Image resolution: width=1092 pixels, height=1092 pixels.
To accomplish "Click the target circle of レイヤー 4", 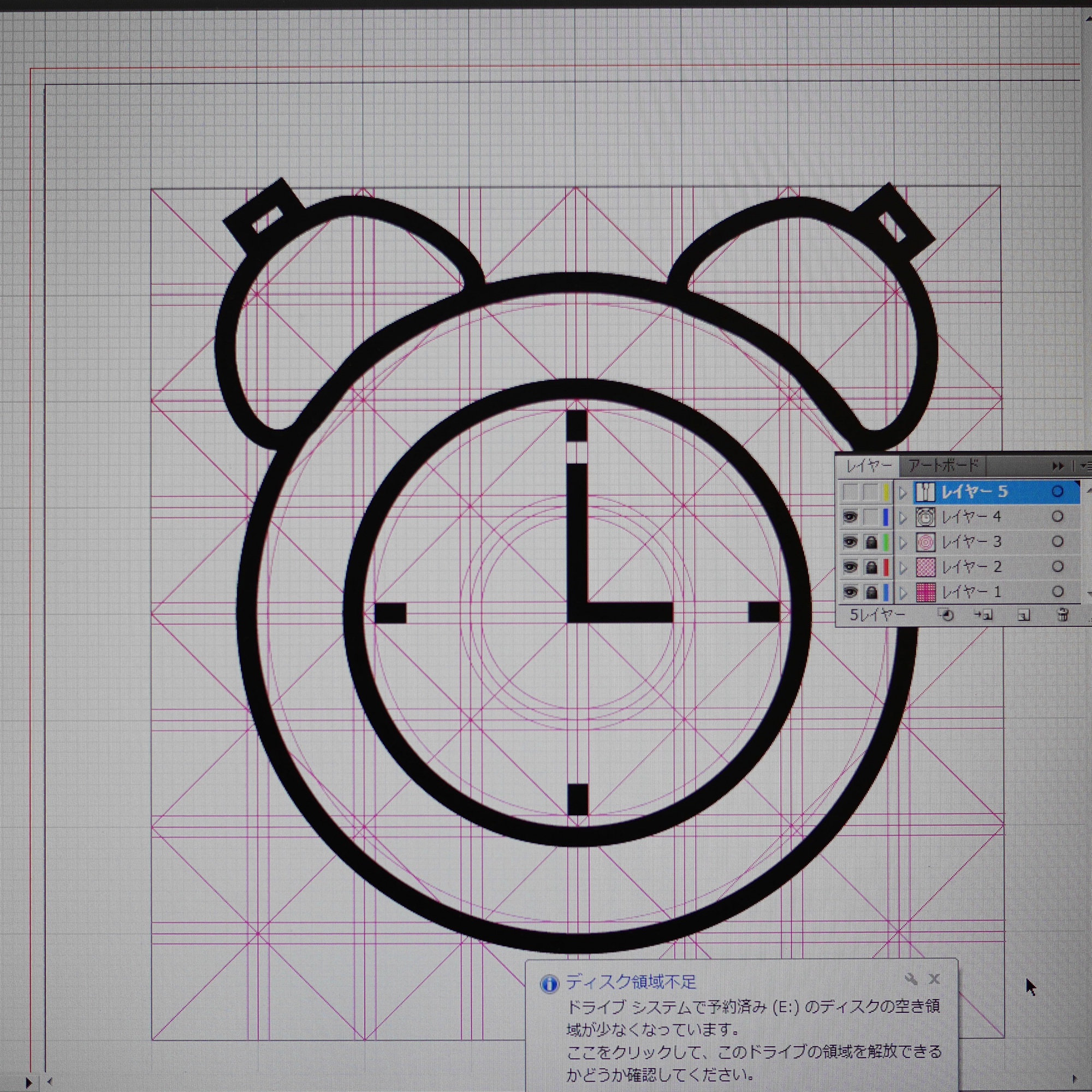I will (1057, 517).
